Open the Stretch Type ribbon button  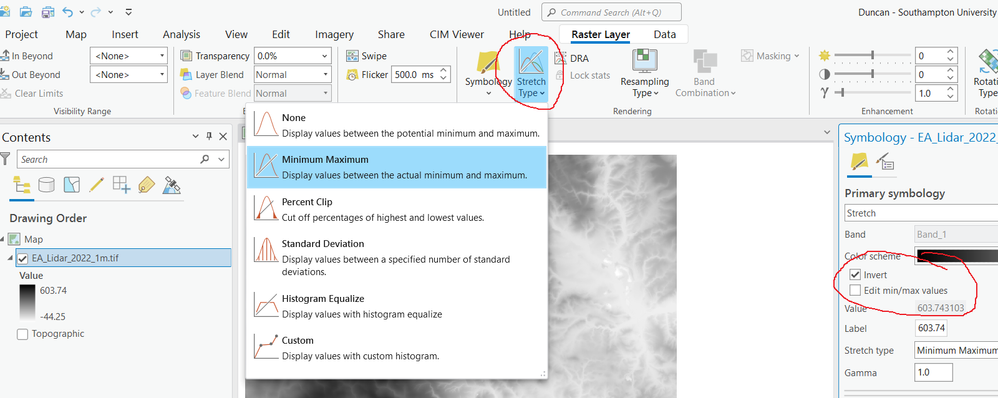531,74
